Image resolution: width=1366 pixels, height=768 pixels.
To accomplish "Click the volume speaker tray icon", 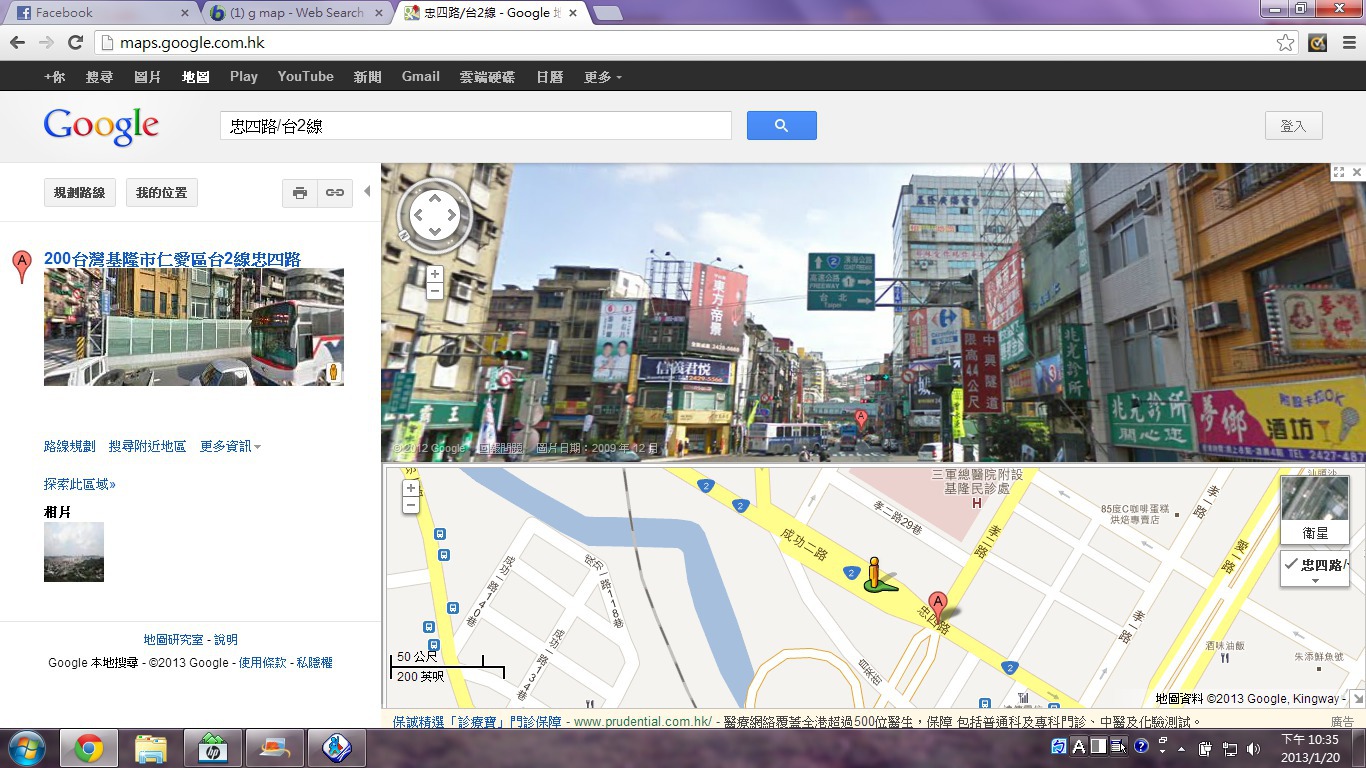I will (x=1253, y=747).
